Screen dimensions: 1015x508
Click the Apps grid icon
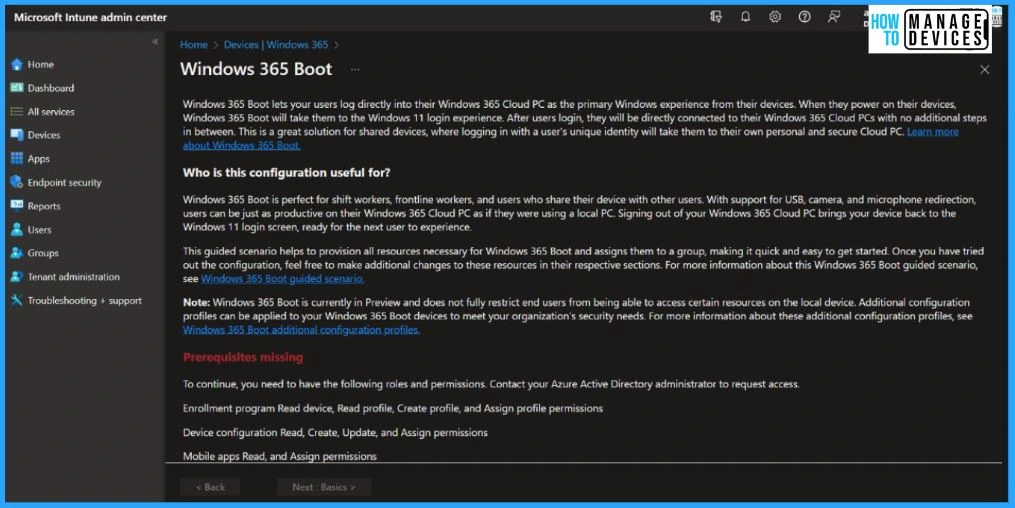pos(17,159)
